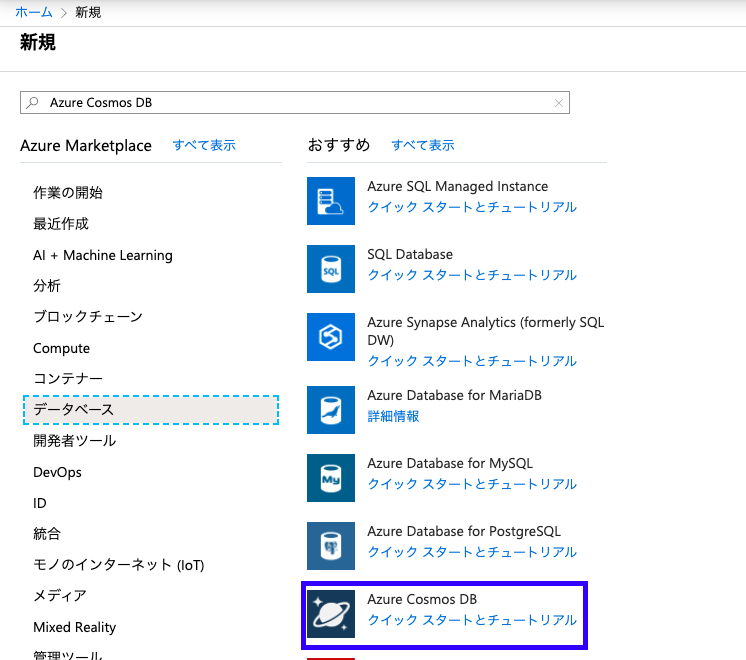This screenshot has height=660, width=746.
Task: Select AI + Machine Learning category
Action: 103,255
